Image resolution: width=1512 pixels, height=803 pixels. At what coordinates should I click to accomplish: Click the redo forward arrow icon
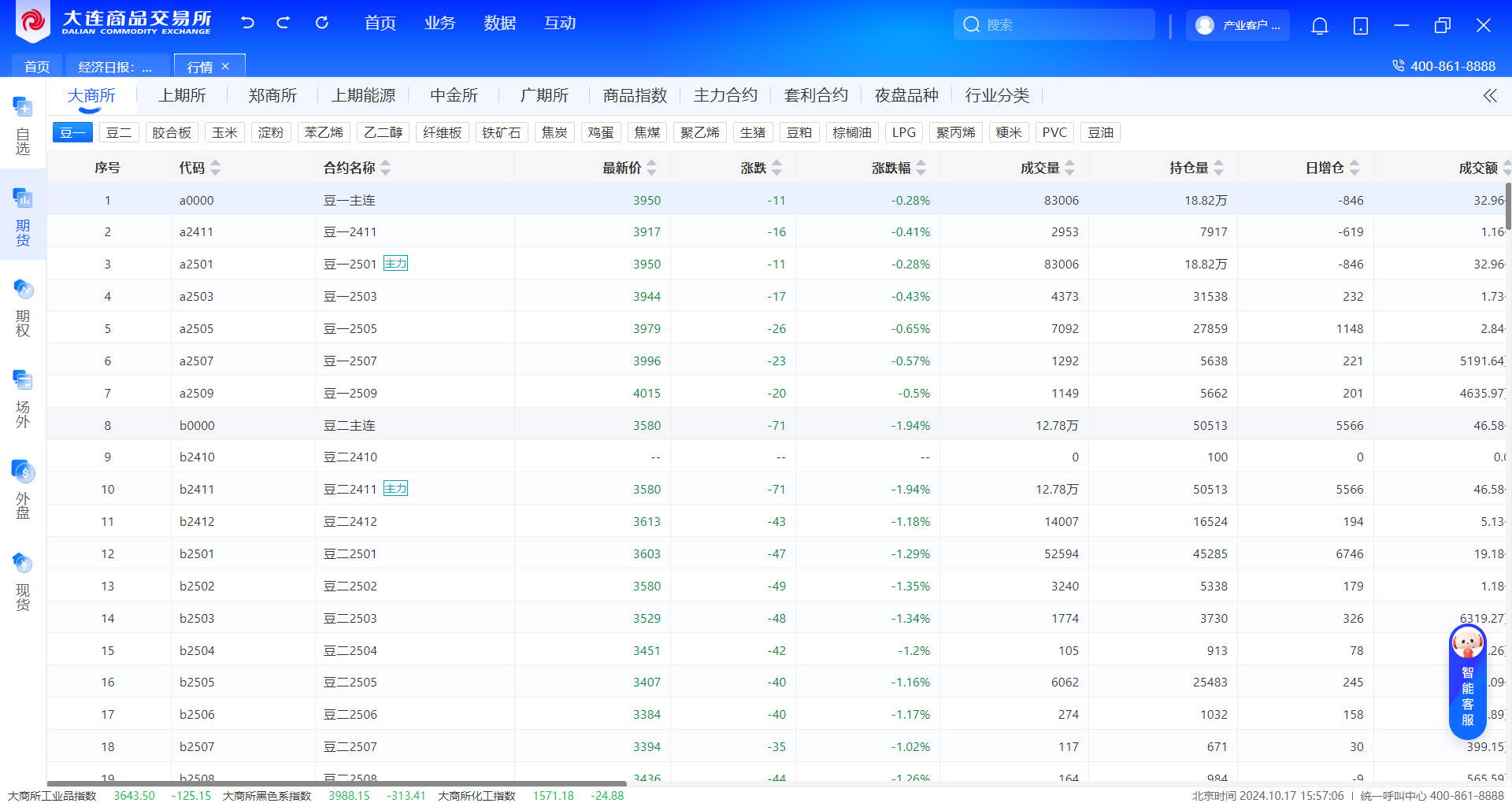tap(283, 23)
